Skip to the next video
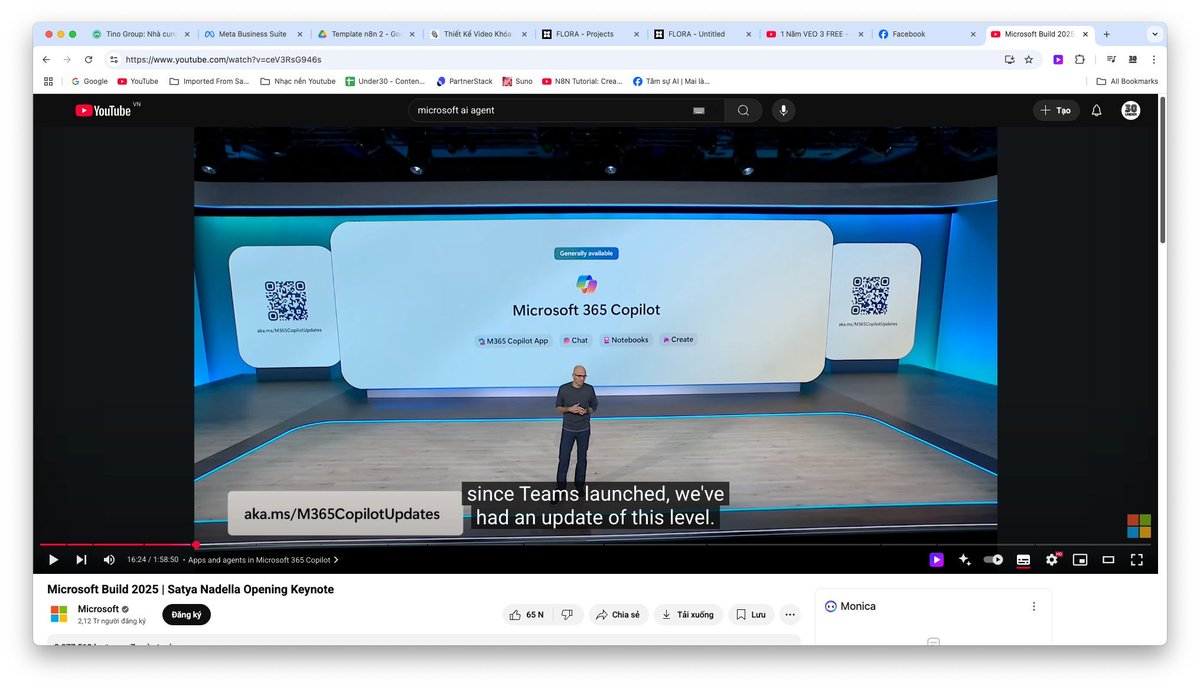1200x689 pixels. (x=81, y=560)
